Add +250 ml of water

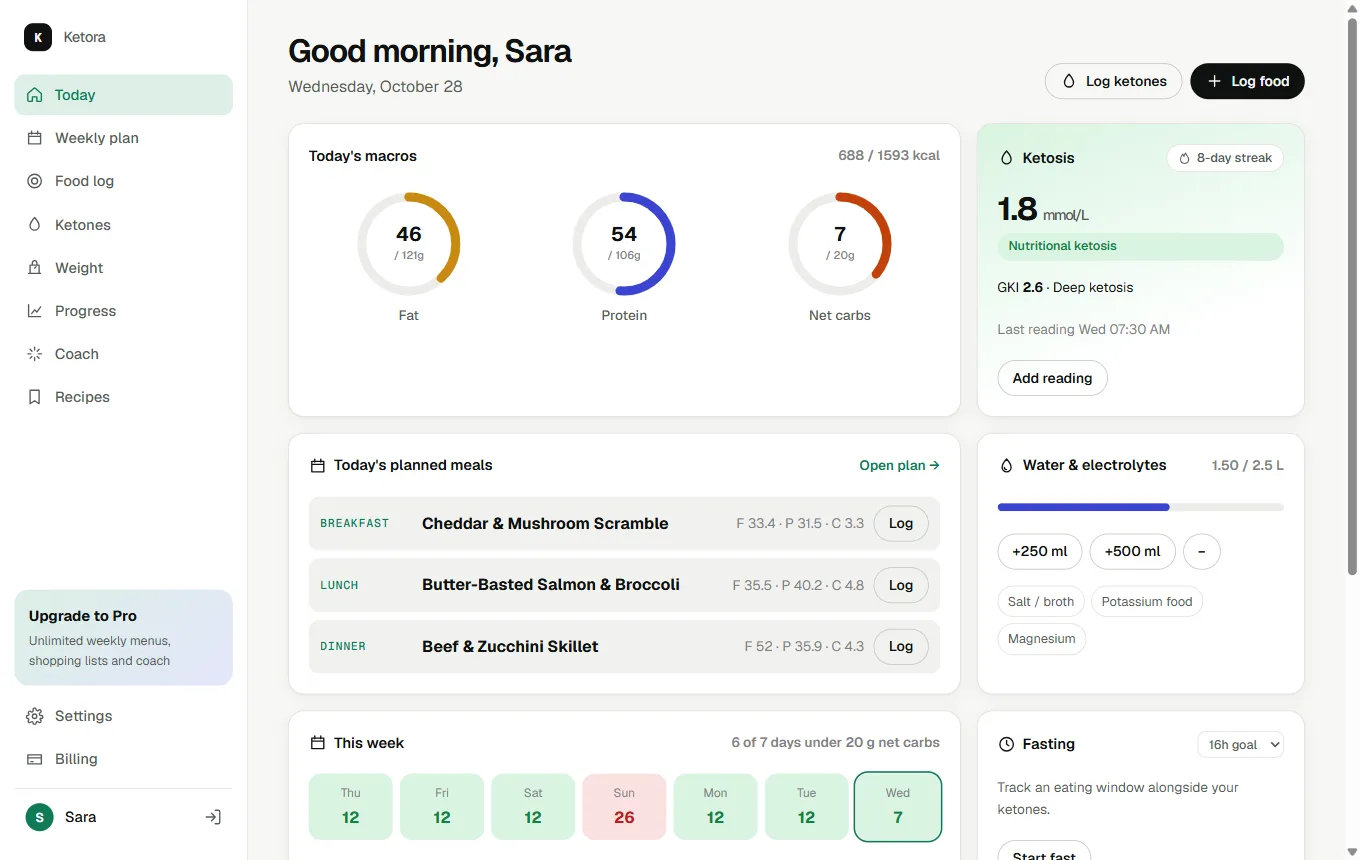pyautogui.click(x=1040, y=551)
